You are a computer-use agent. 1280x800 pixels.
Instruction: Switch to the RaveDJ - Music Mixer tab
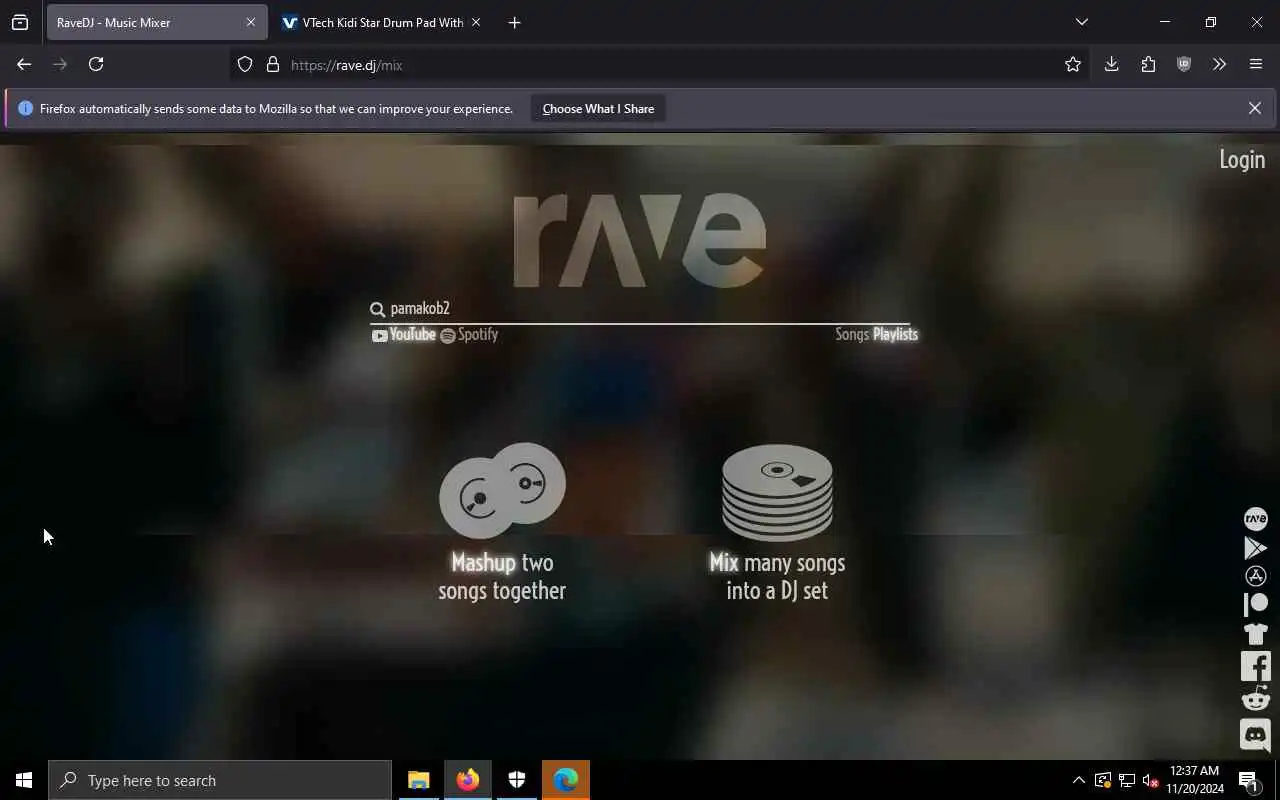(x=156, y=22)
